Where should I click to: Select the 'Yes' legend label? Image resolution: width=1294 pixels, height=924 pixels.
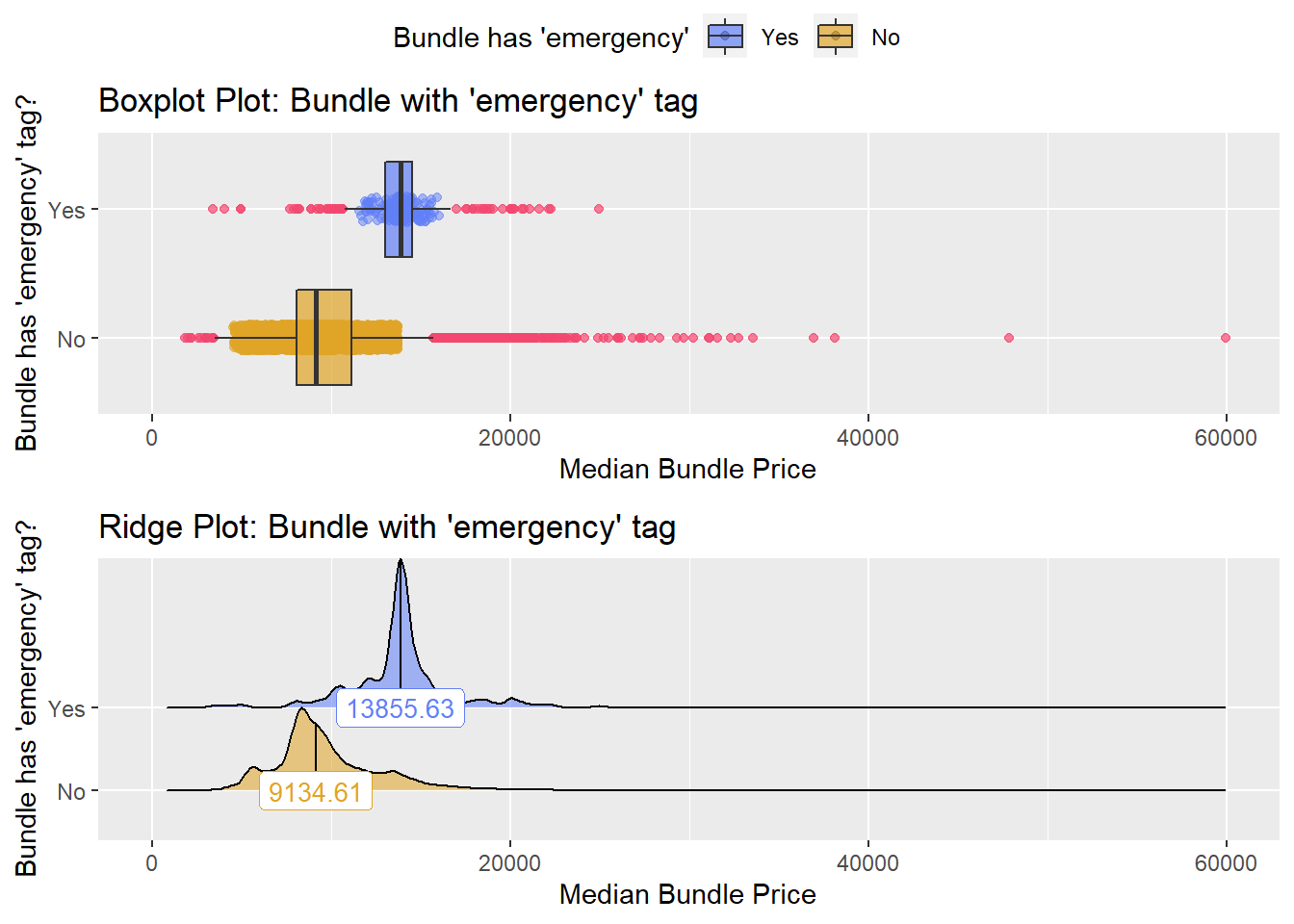click(780, 38)
